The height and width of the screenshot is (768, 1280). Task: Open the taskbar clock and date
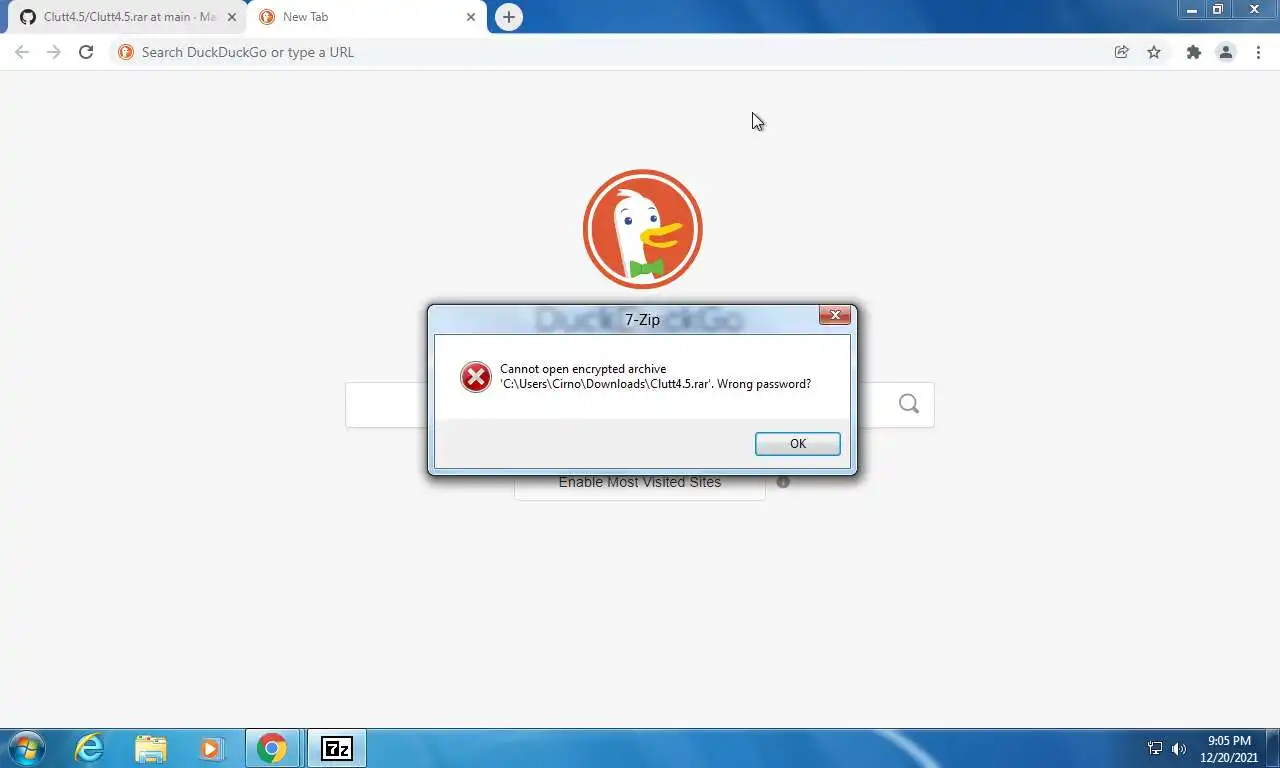tap(1229, 749)
